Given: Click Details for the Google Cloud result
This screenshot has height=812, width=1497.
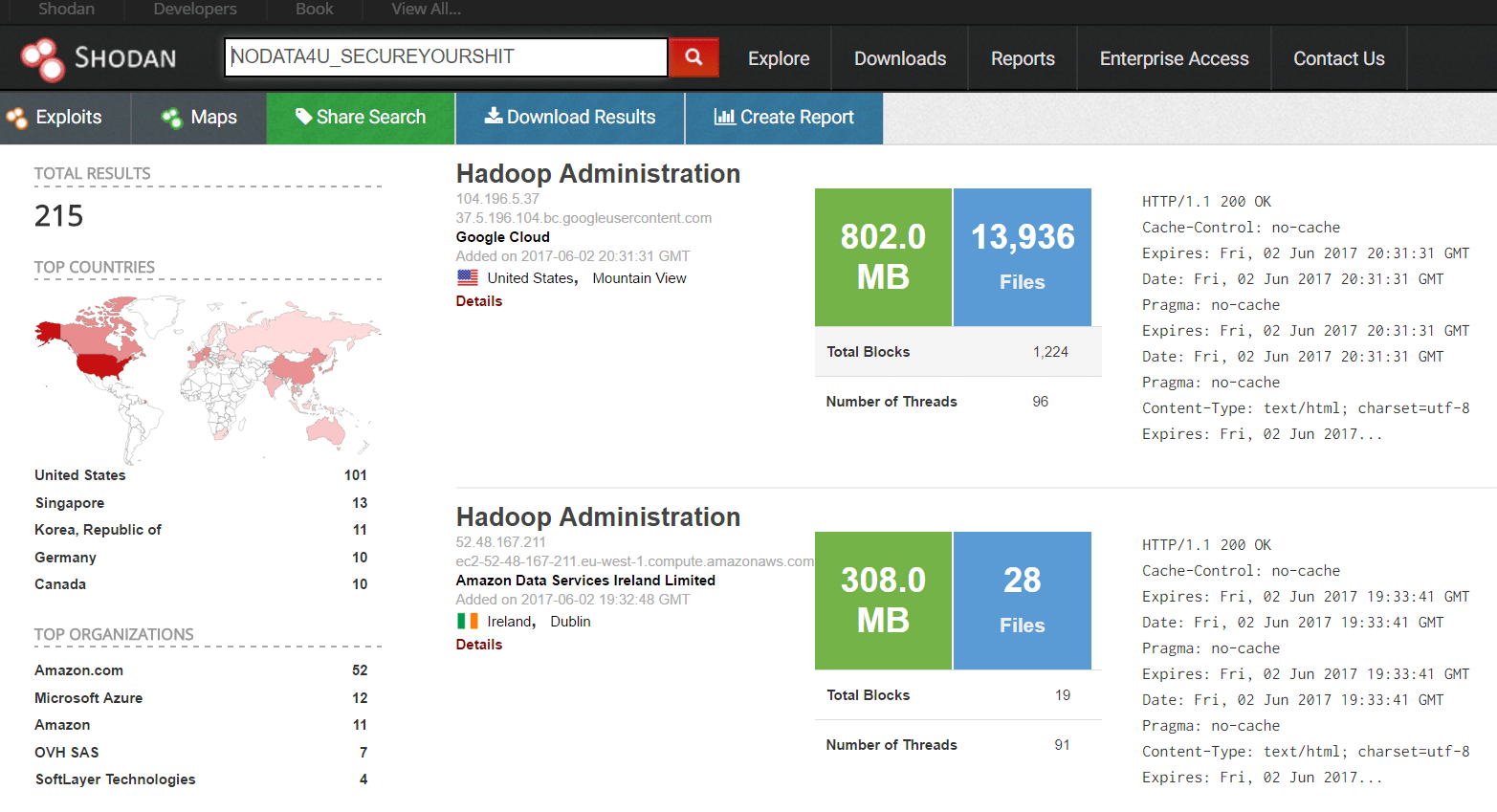Looking at the screenshot, I should (x=479, y=301).
